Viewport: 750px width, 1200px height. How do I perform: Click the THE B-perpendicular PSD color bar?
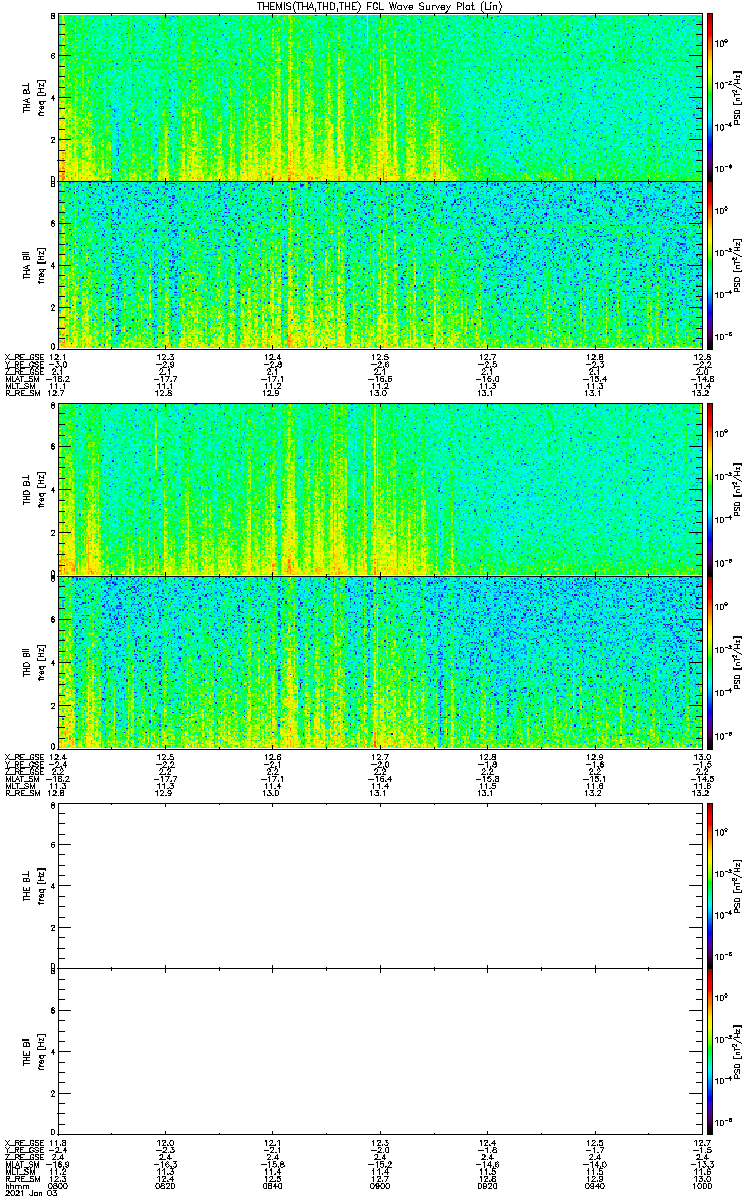point(710,886)
